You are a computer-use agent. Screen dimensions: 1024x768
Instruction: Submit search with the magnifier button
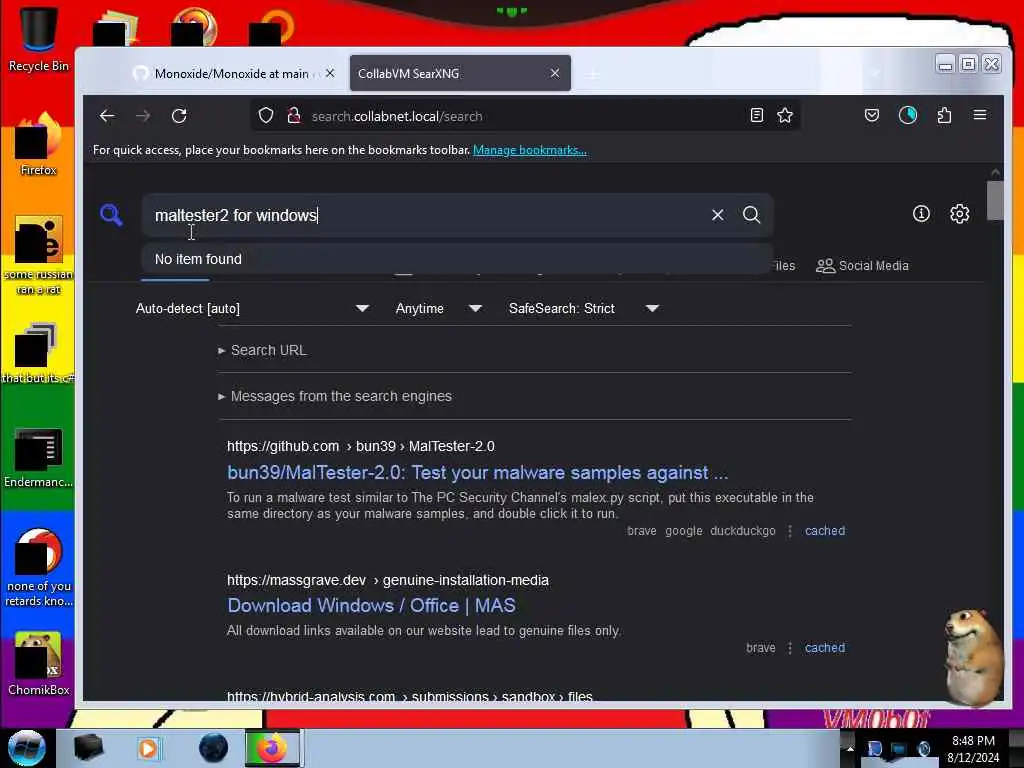click(x=752, y=215)
